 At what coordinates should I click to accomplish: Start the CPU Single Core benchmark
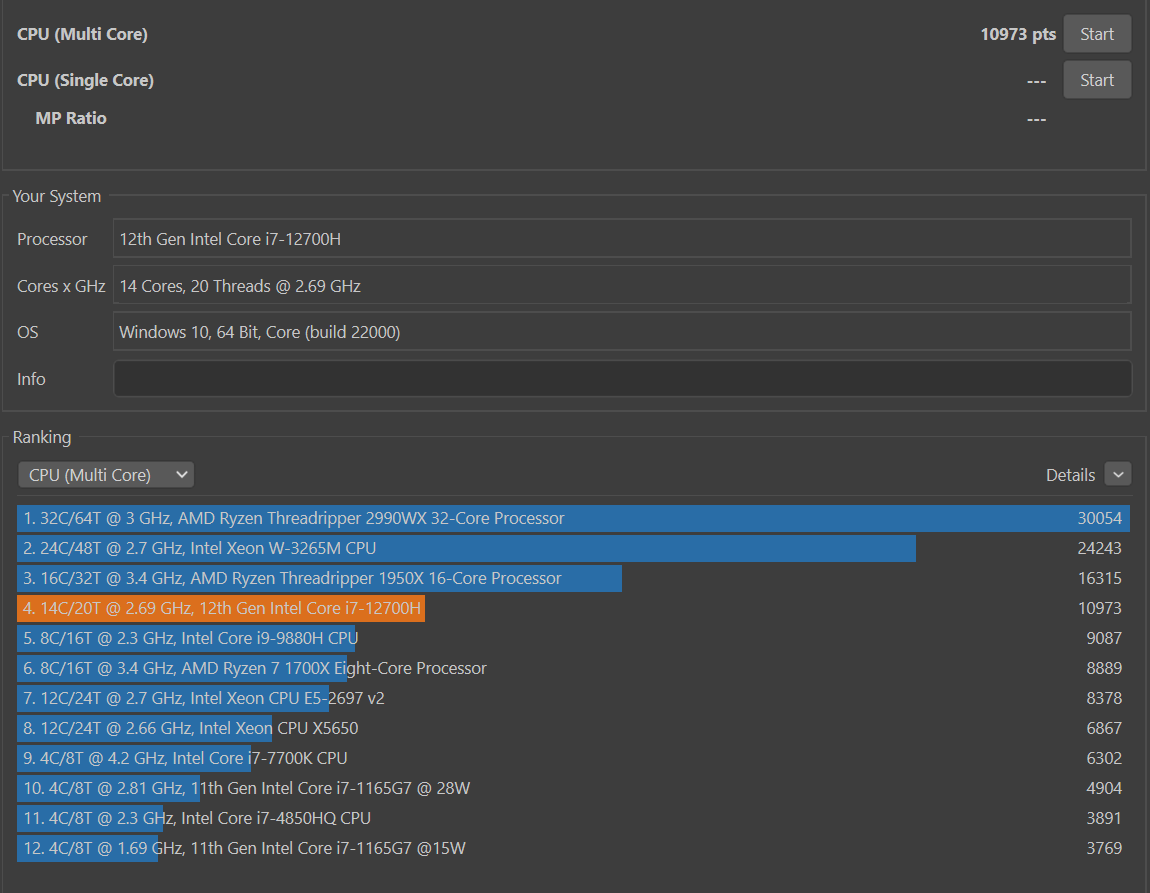[x=1096, y=80]
